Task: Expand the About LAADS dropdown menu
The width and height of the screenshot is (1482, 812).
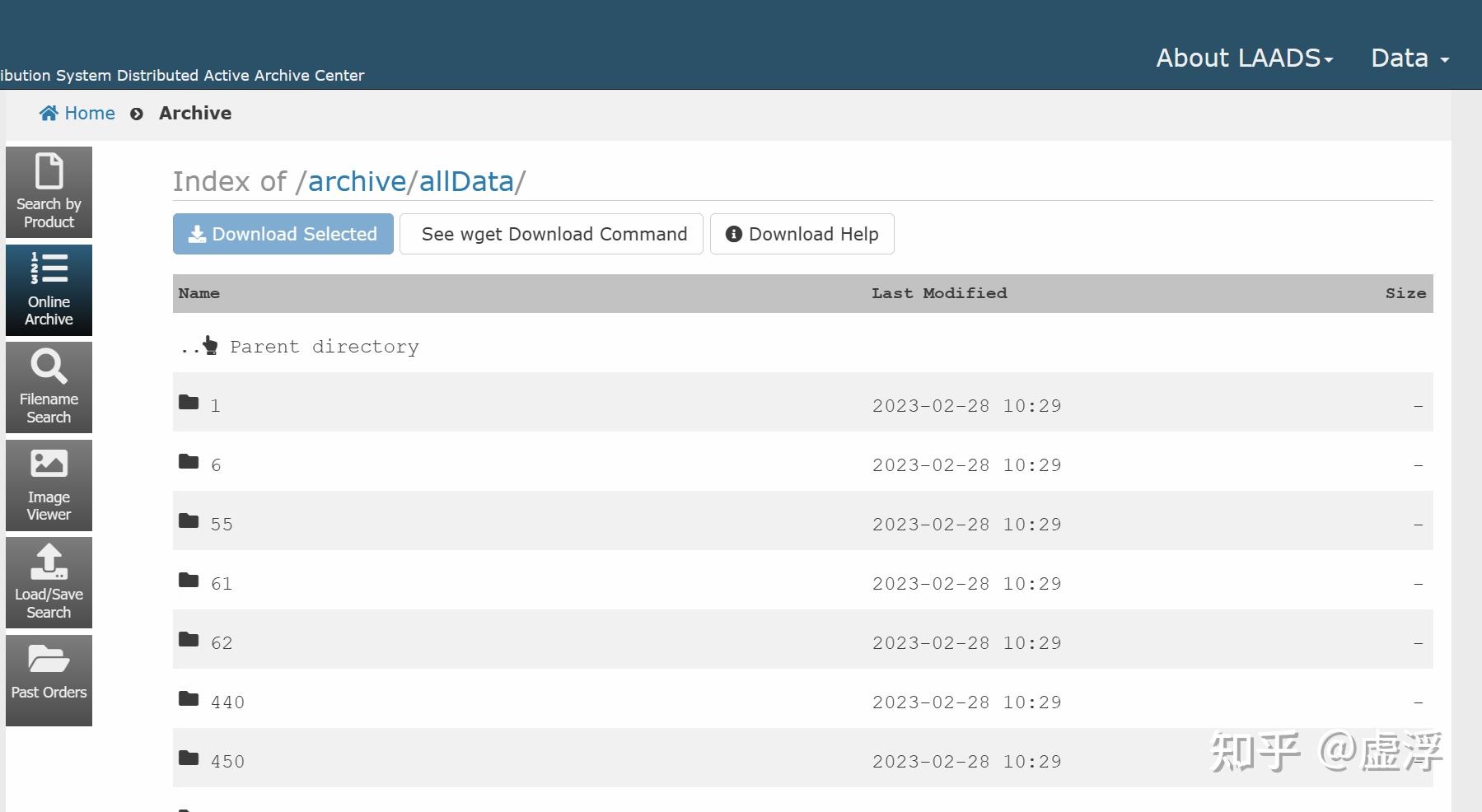Action: (1244, 58)
